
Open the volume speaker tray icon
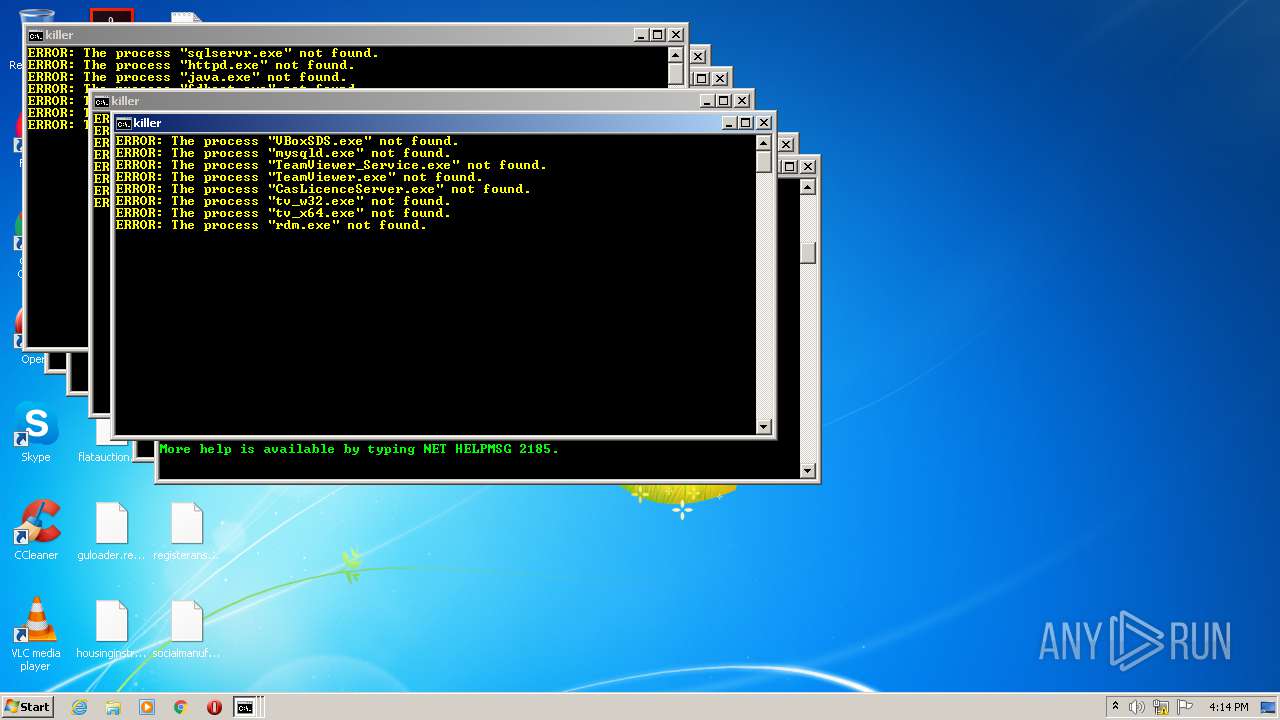(1137, 707)
